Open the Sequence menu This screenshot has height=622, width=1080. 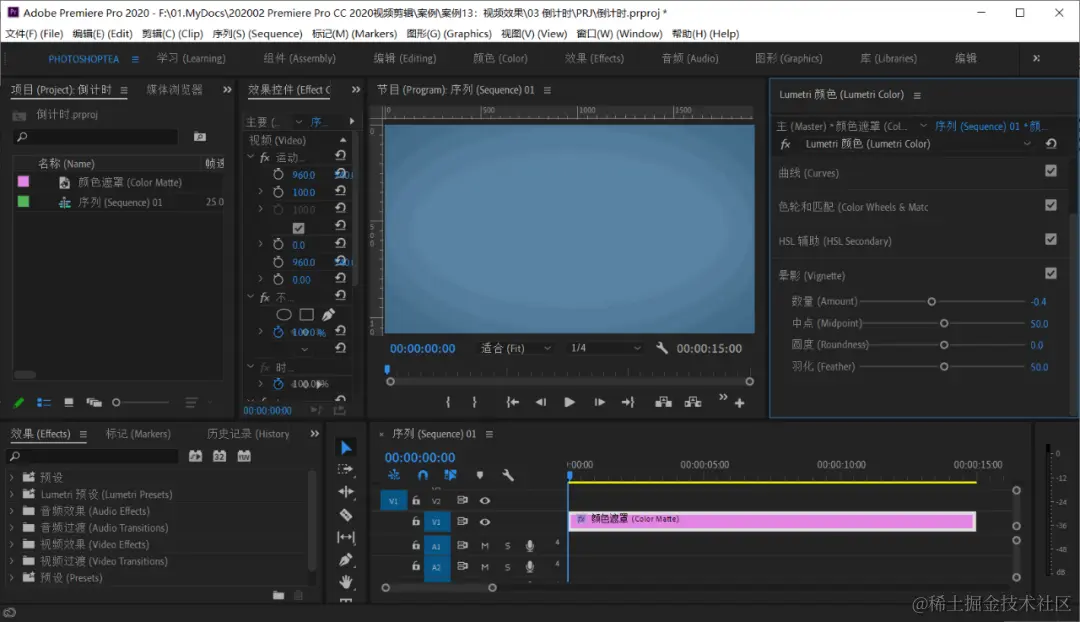(x=257, y=34)
